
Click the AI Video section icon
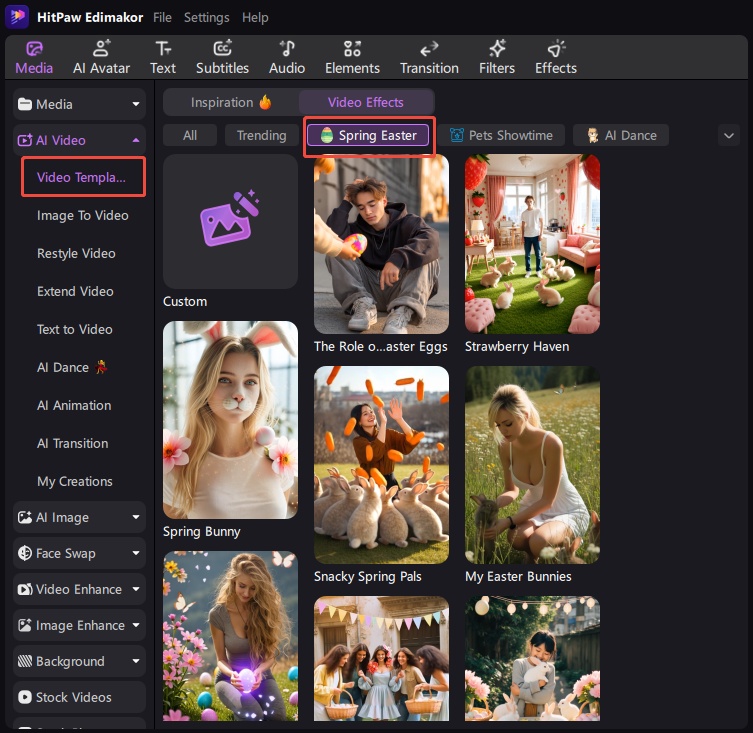click(x=24, y=140)
